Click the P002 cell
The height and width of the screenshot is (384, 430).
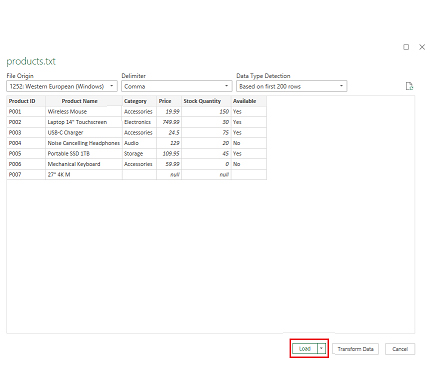[x=26, y=122]
